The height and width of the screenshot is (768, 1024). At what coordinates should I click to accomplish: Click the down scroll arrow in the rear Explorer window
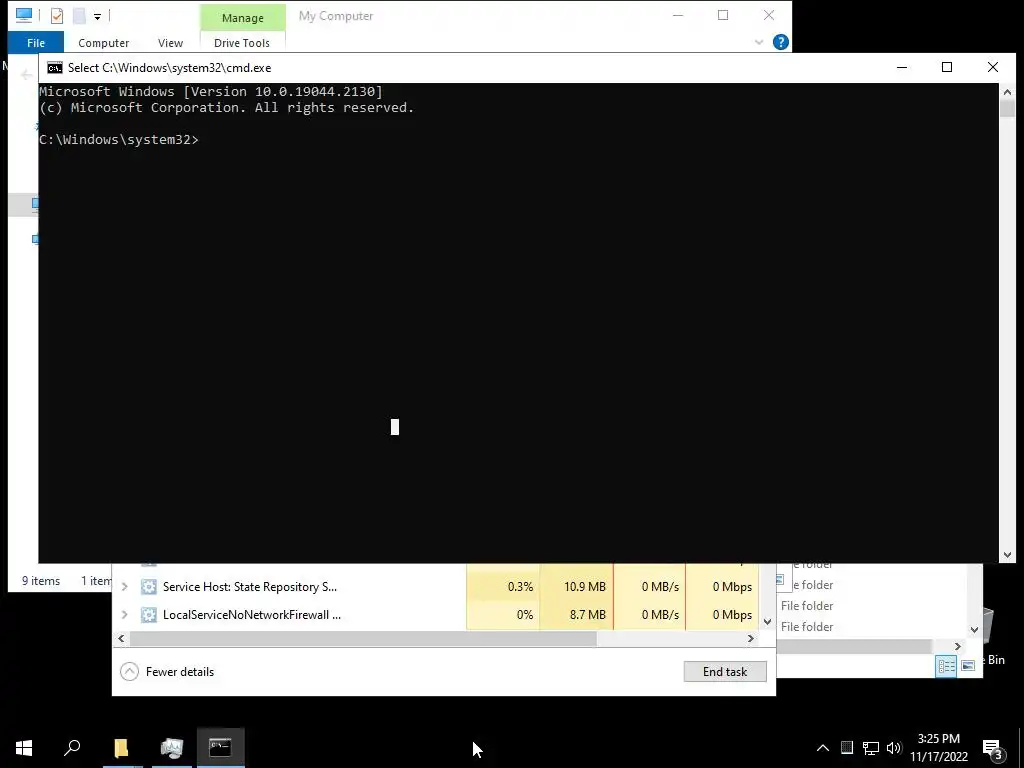[x=974, y=630]
